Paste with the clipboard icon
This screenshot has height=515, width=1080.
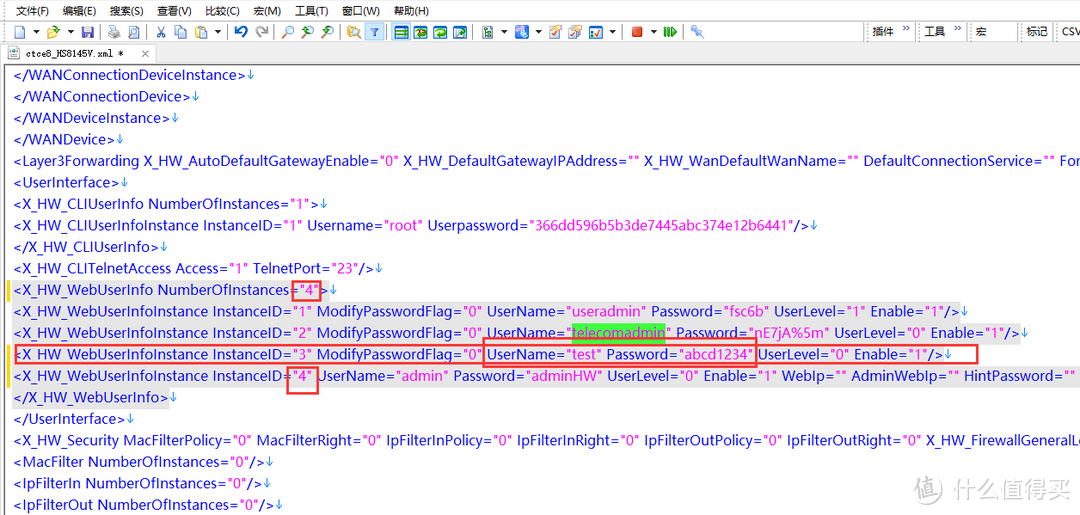[201, 32]
